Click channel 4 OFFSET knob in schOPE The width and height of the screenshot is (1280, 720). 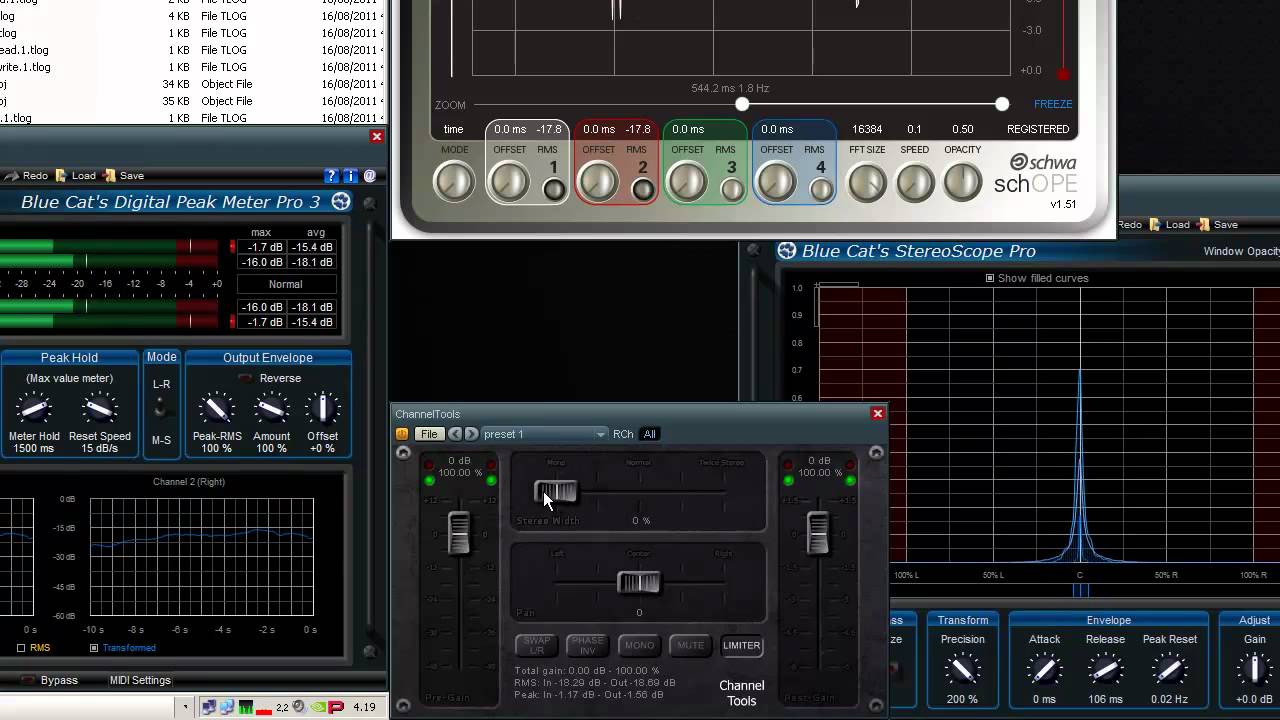point(776,182)
